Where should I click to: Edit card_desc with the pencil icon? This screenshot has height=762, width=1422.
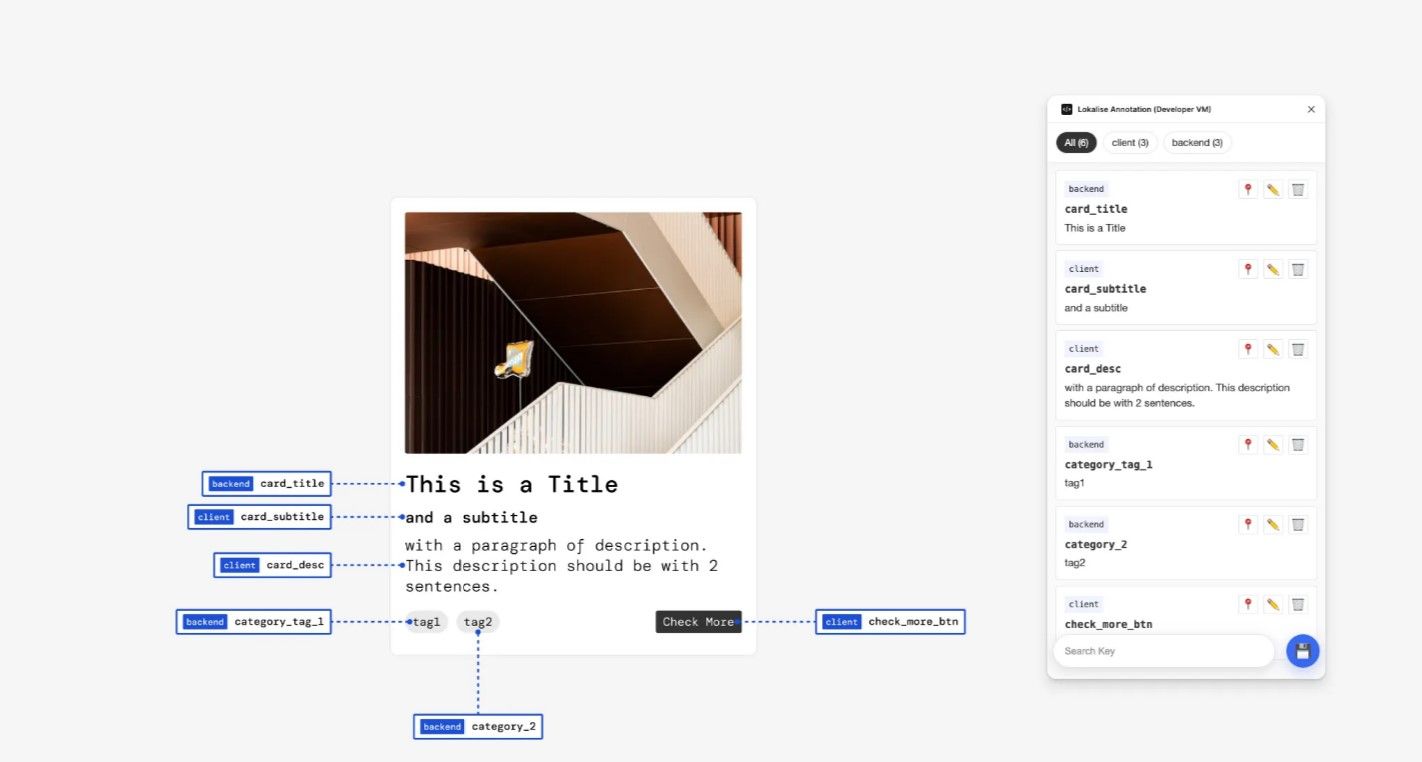point(1273,349)
